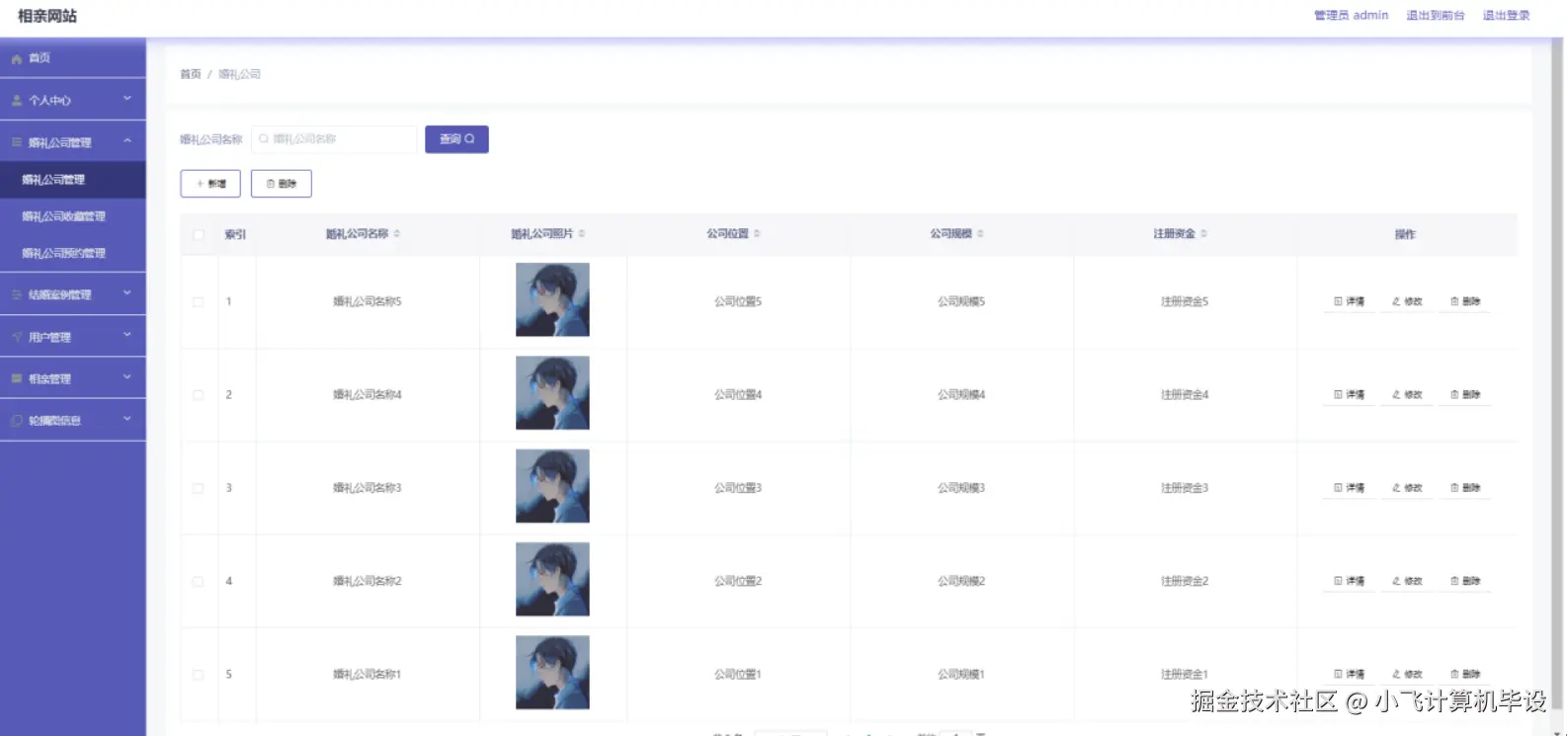Focus the 婚礼公司名称 search input field
Image resolution: width=1568 pixels, height=736 pixels.
pyautogui.click(x=334, y=139)
